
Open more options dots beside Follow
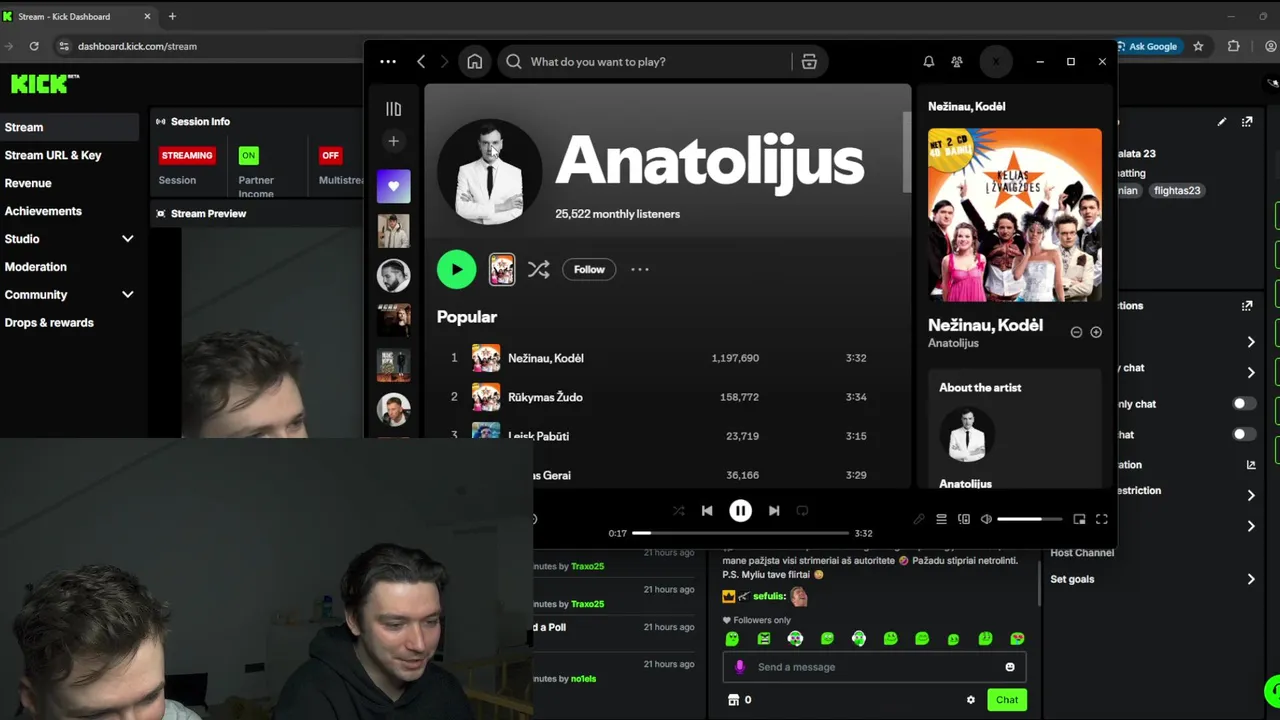tap(640, 269)
